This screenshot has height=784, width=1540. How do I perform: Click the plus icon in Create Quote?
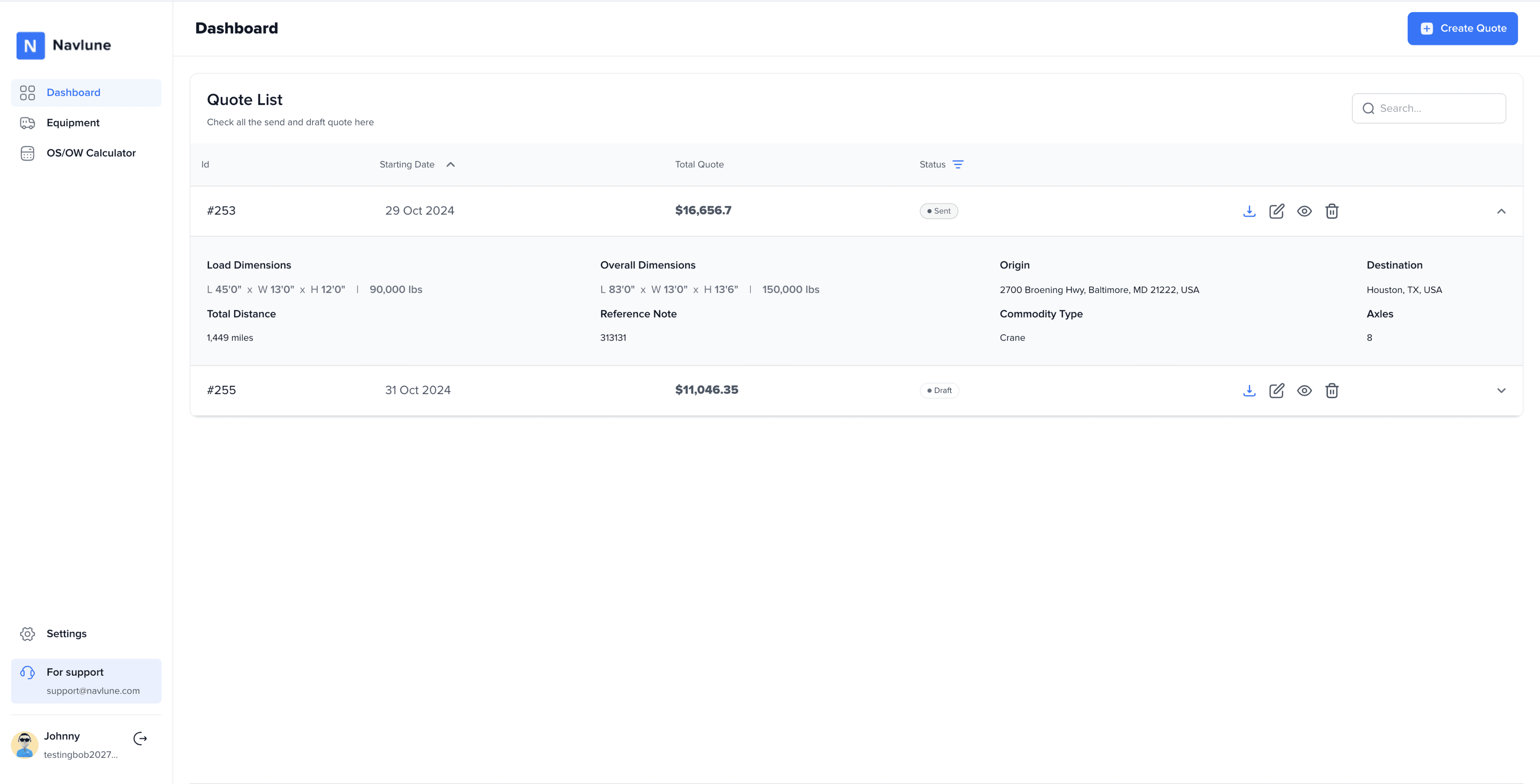1427,28
